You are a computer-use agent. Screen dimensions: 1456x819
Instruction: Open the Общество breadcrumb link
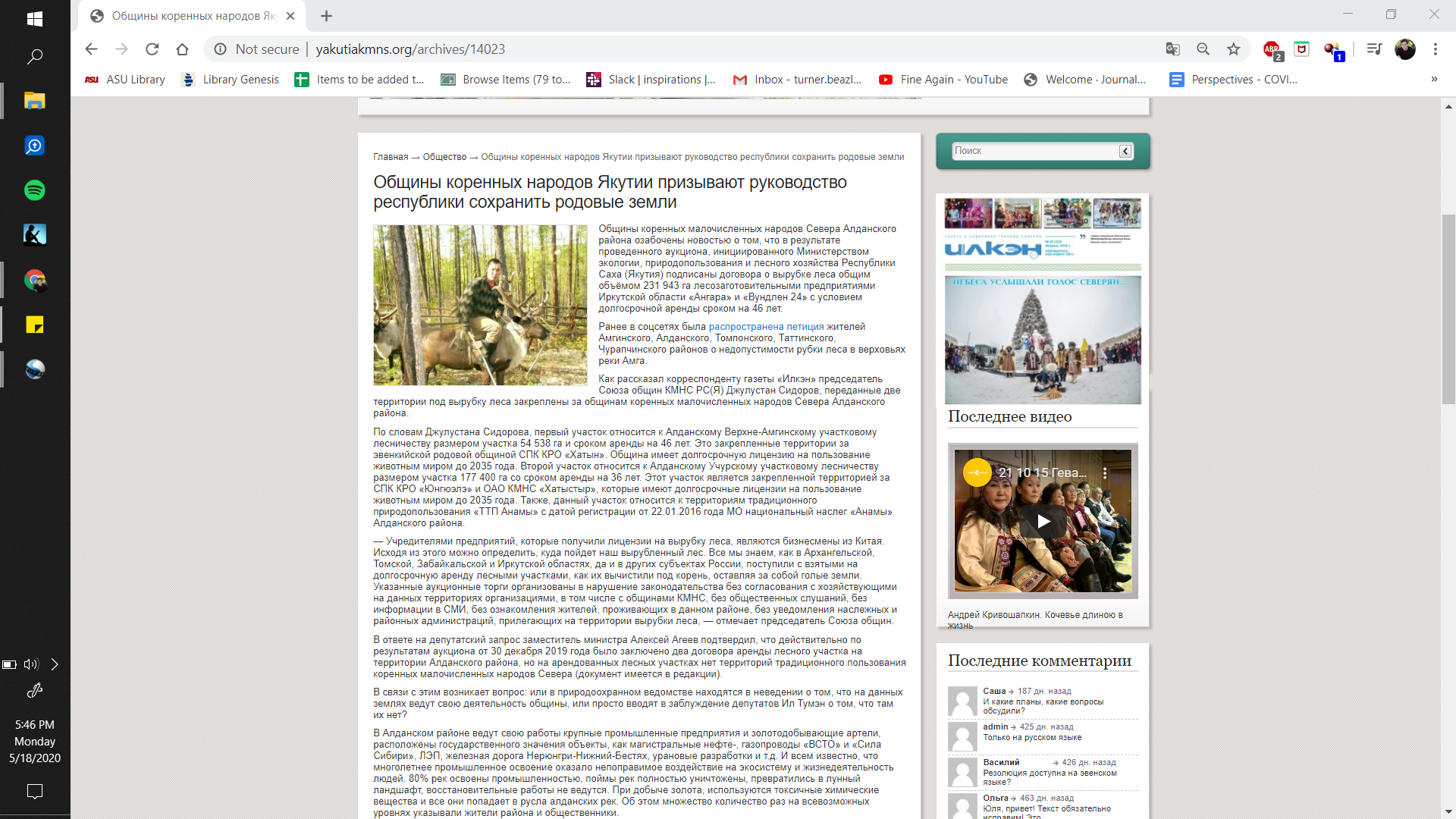444,157
